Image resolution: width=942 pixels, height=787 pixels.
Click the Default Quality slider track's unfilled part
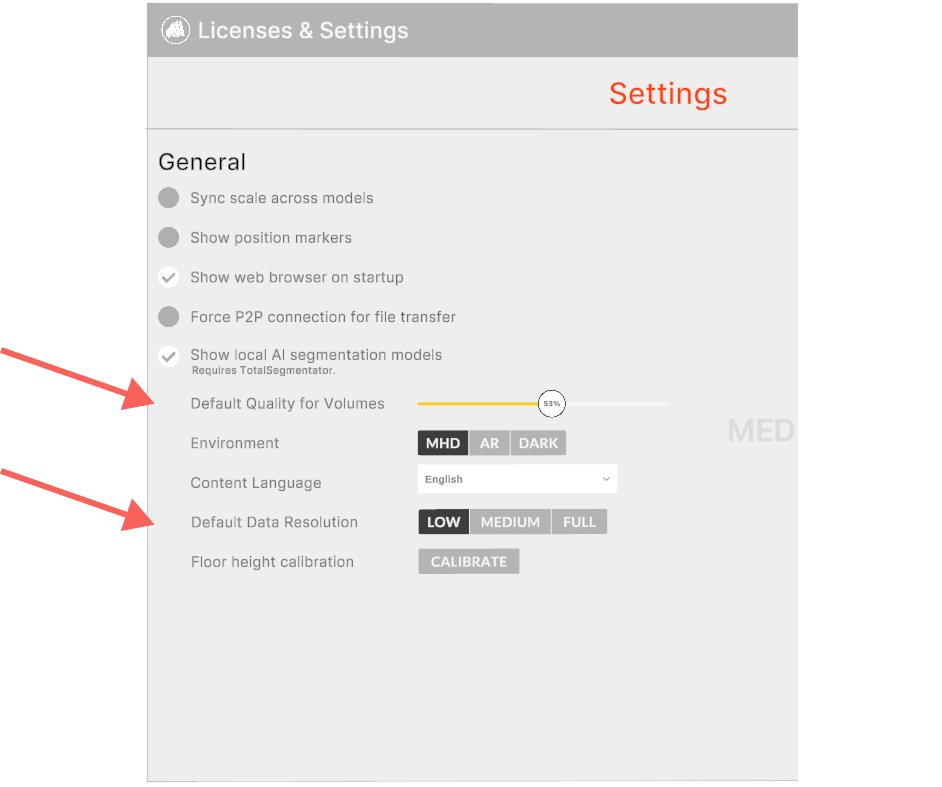[x=618, y=404]
